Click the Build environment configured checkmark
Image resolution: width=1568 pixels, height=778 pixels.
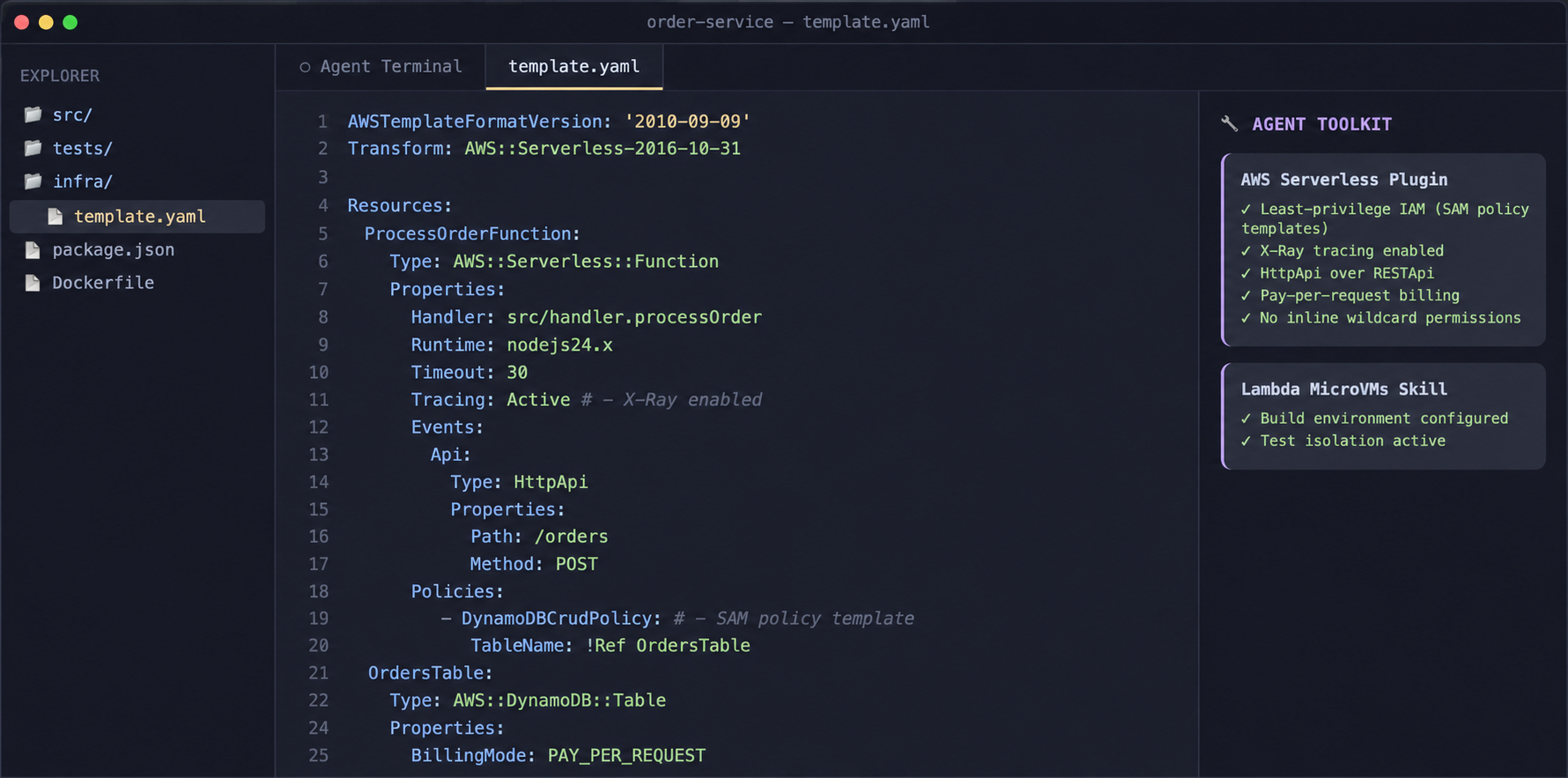(1246, 419)
